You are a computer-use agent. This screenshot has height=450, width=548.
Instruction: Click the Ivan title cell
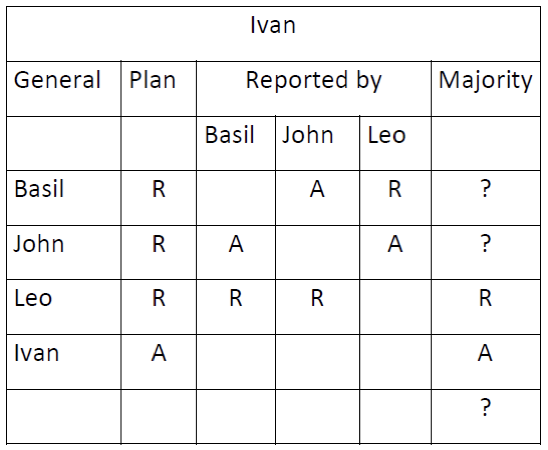pyautogui.click(x=273, y=34)
